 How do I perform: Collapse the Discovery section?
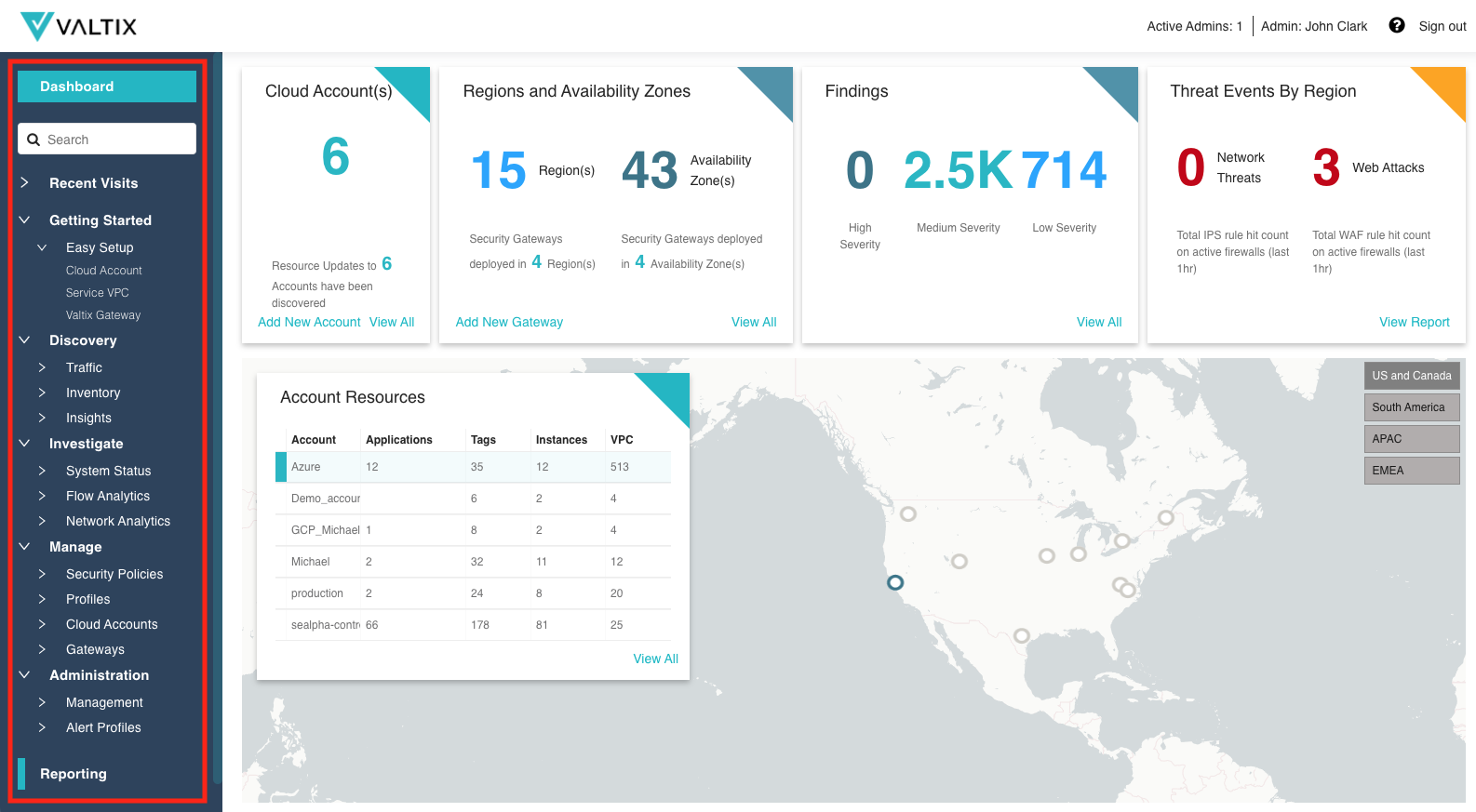pyautogui.click(x=25, y=340)
